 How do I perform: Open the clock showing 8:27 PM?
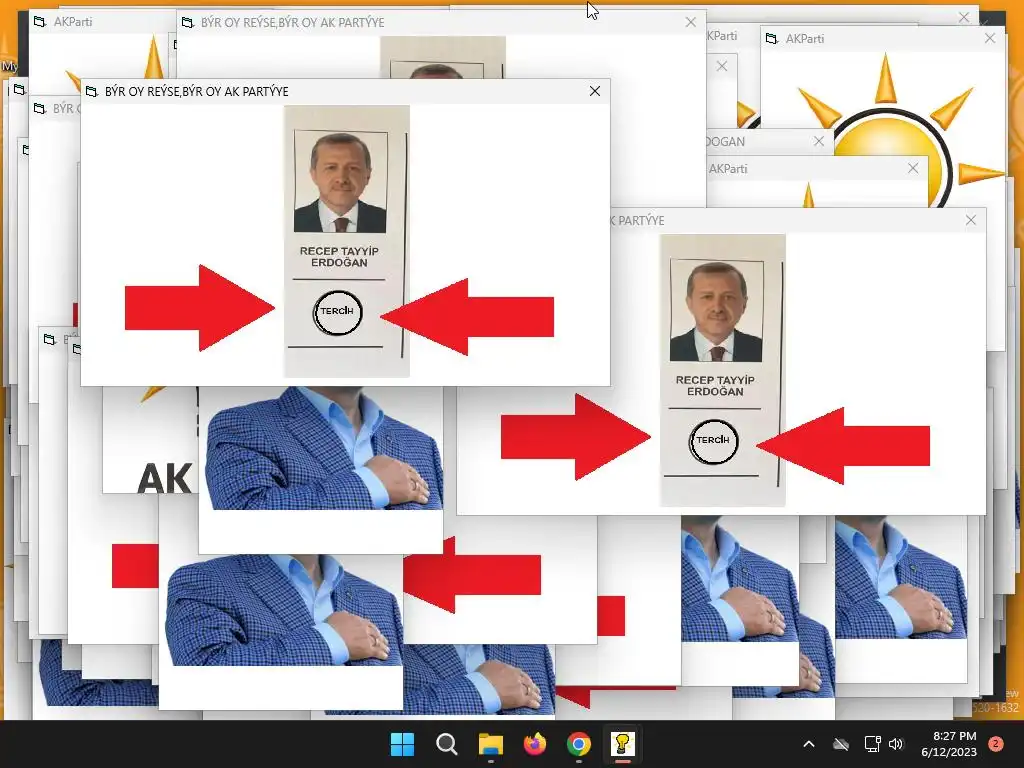coord(949,744)
